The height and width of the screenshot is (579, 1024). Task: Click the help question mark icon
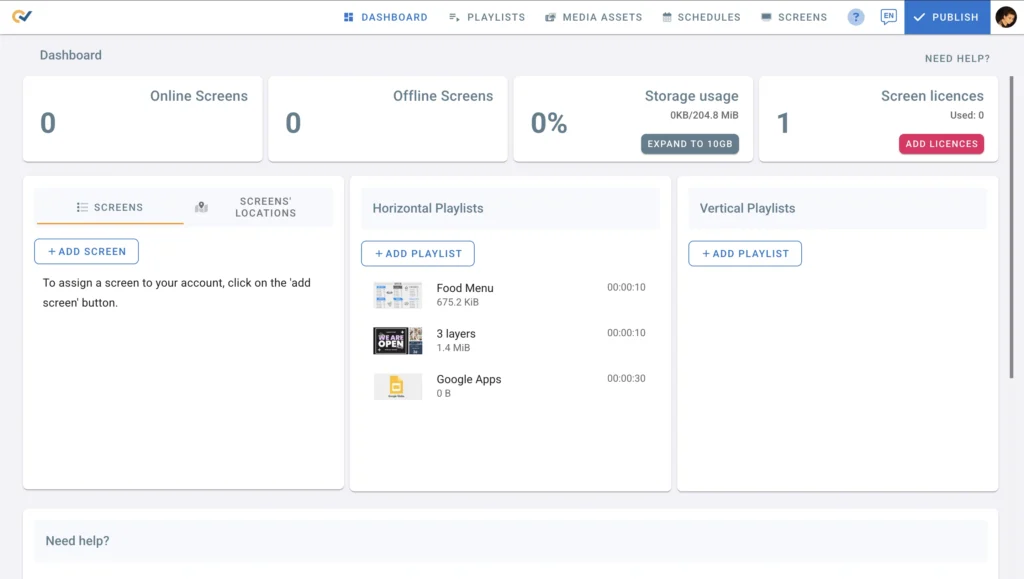pyautogui.click(x=856, y=17)
